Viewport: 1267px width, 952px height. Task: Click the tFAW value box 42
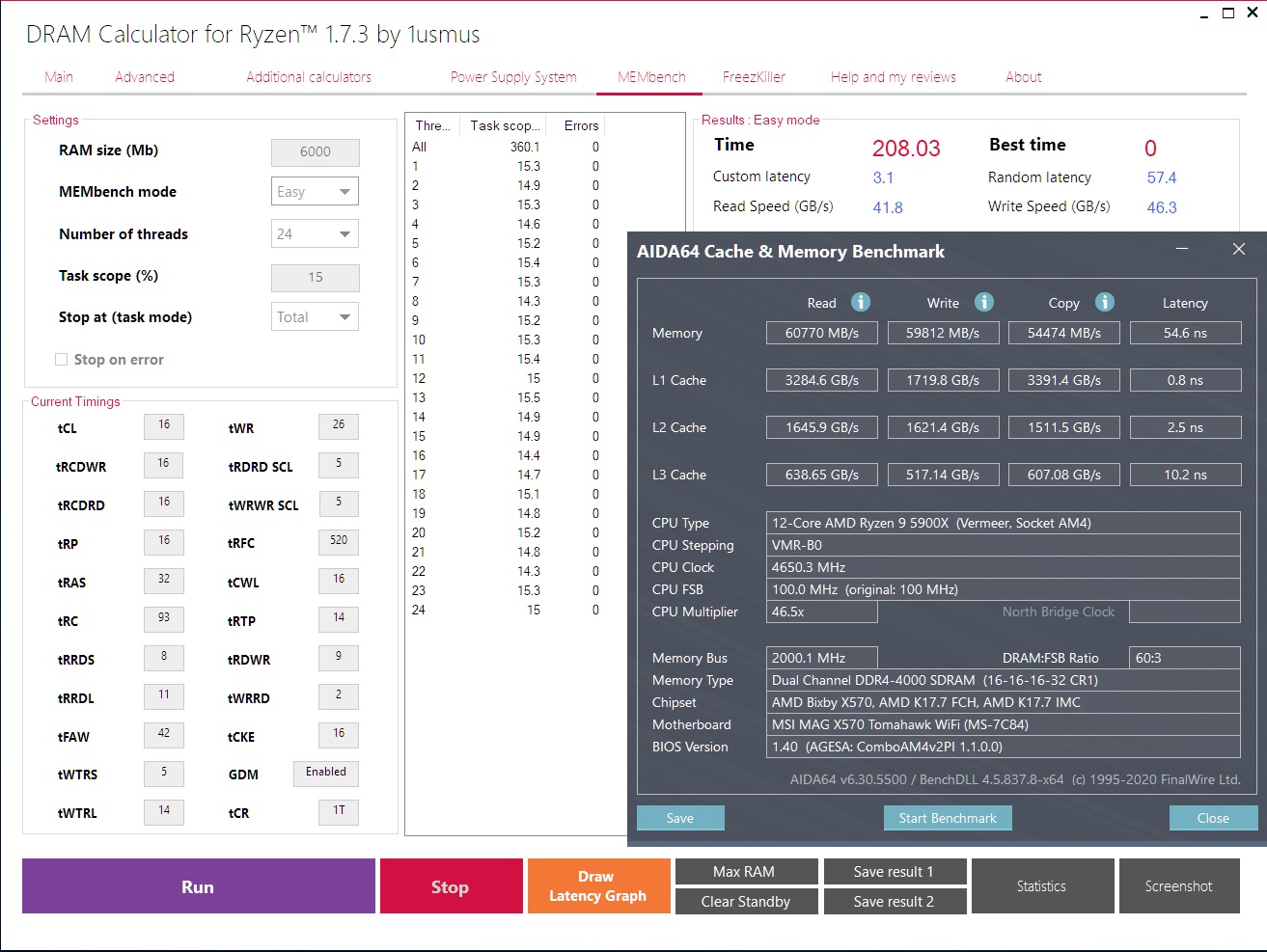(x=164, y=735)
